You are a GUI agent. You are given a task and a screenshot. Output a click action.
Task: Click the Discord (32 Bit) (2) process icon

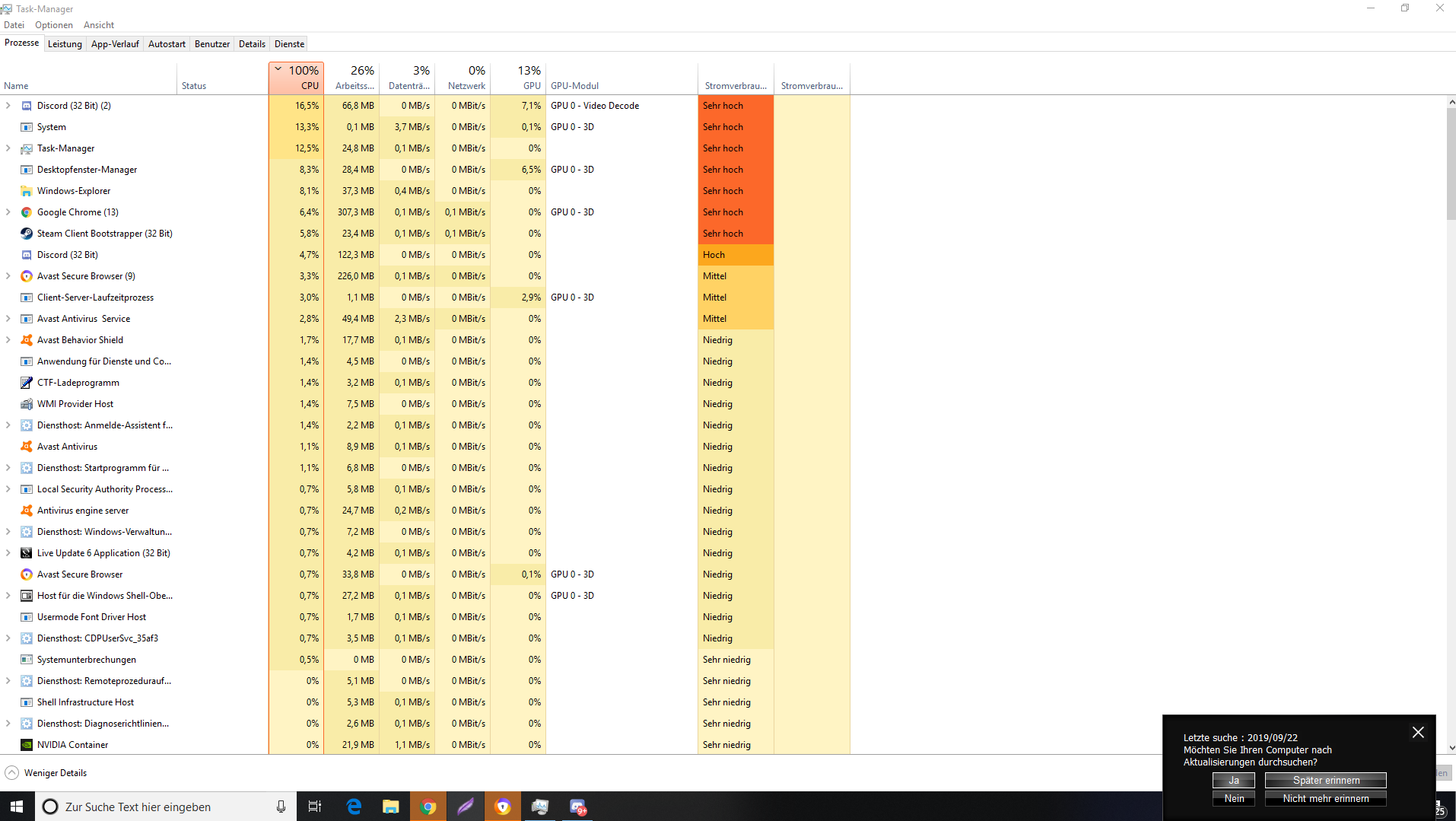[x=27, y=106]
